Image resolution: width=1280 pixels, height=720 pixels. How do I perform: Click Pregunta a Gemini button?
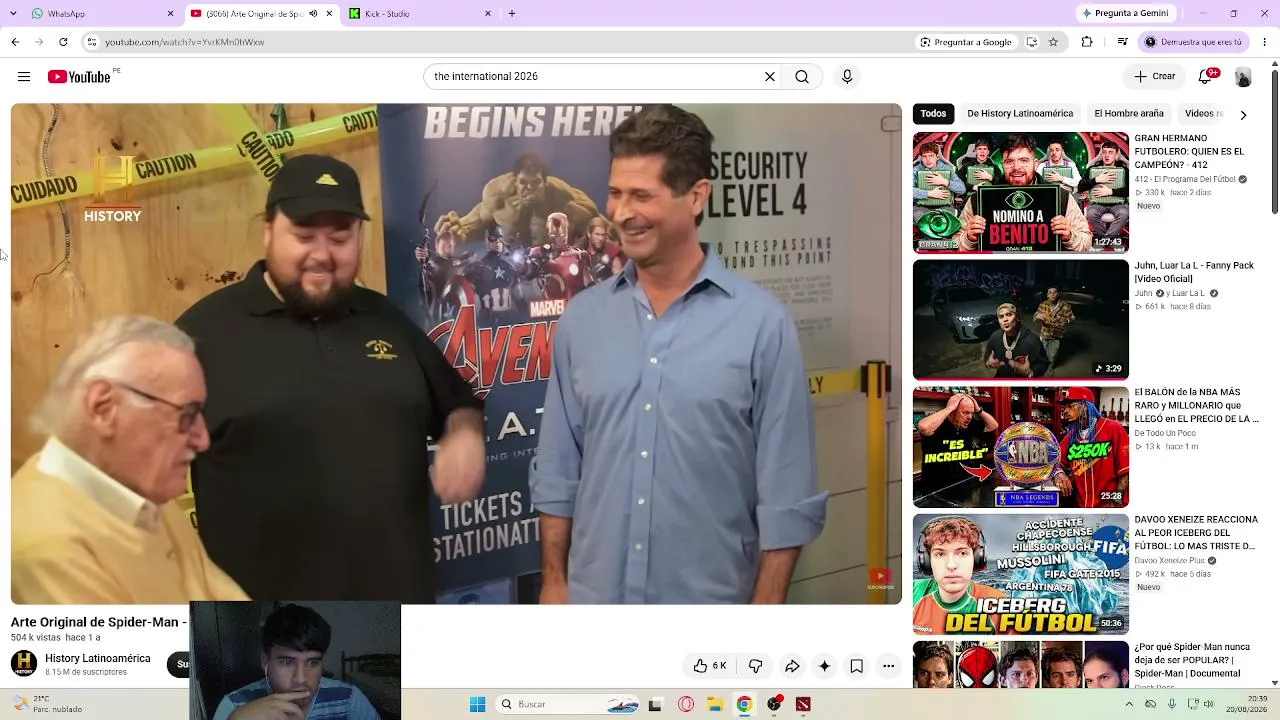(1125, 14)
